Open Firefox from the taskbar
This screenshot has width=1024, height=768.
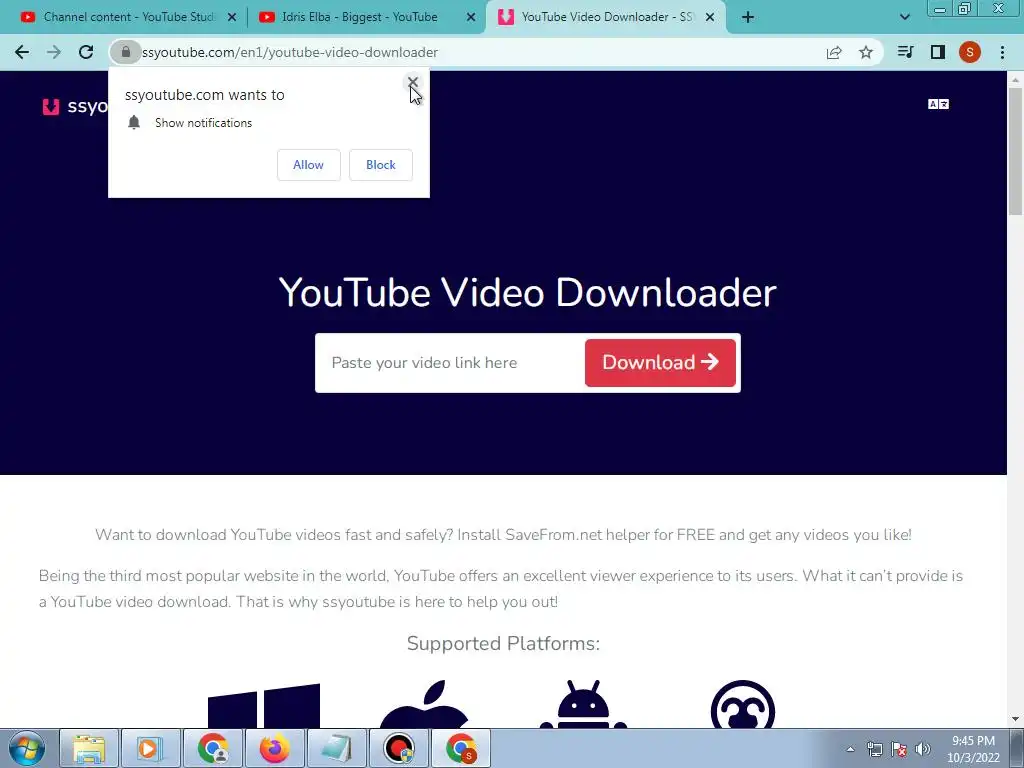tap(275, 748)
